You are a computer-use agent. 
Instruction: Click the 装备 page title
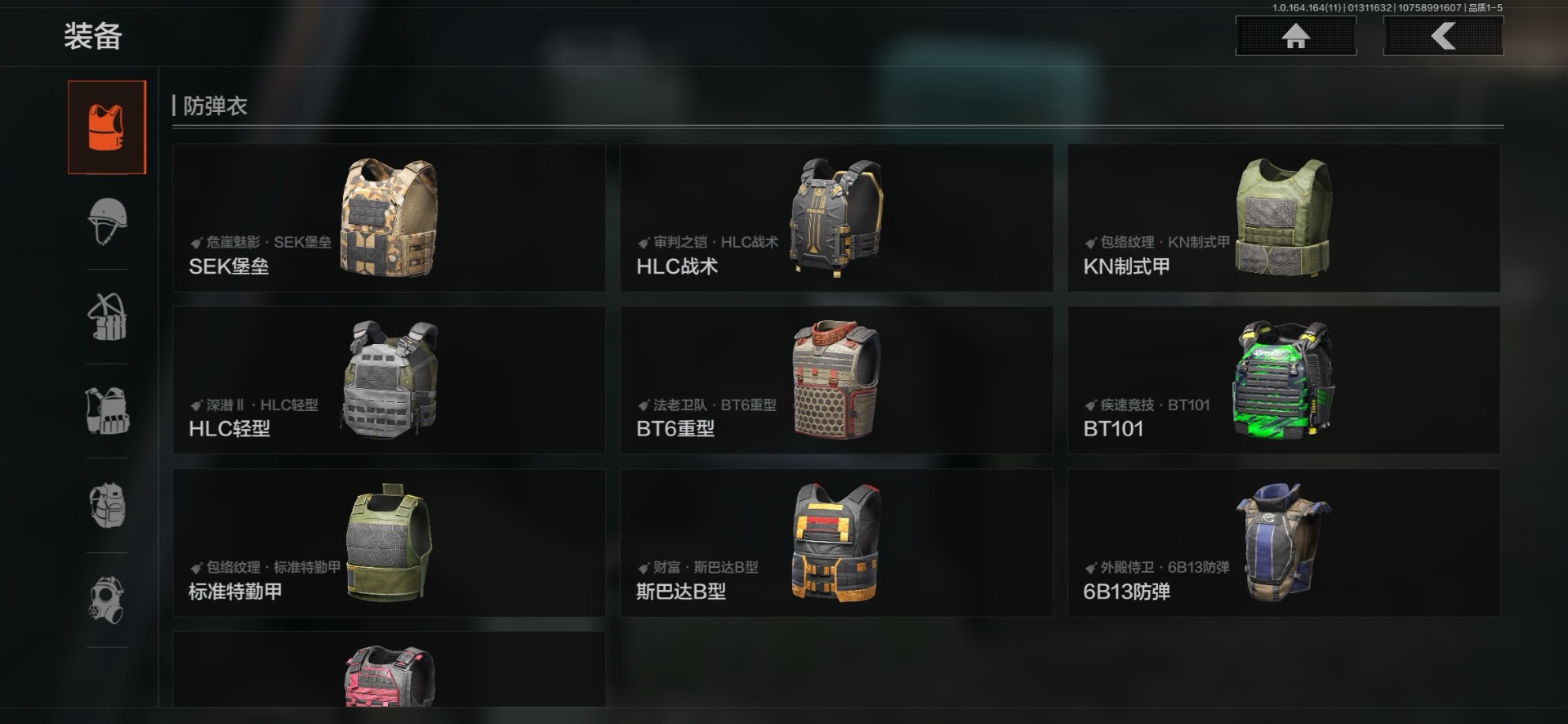93,36
